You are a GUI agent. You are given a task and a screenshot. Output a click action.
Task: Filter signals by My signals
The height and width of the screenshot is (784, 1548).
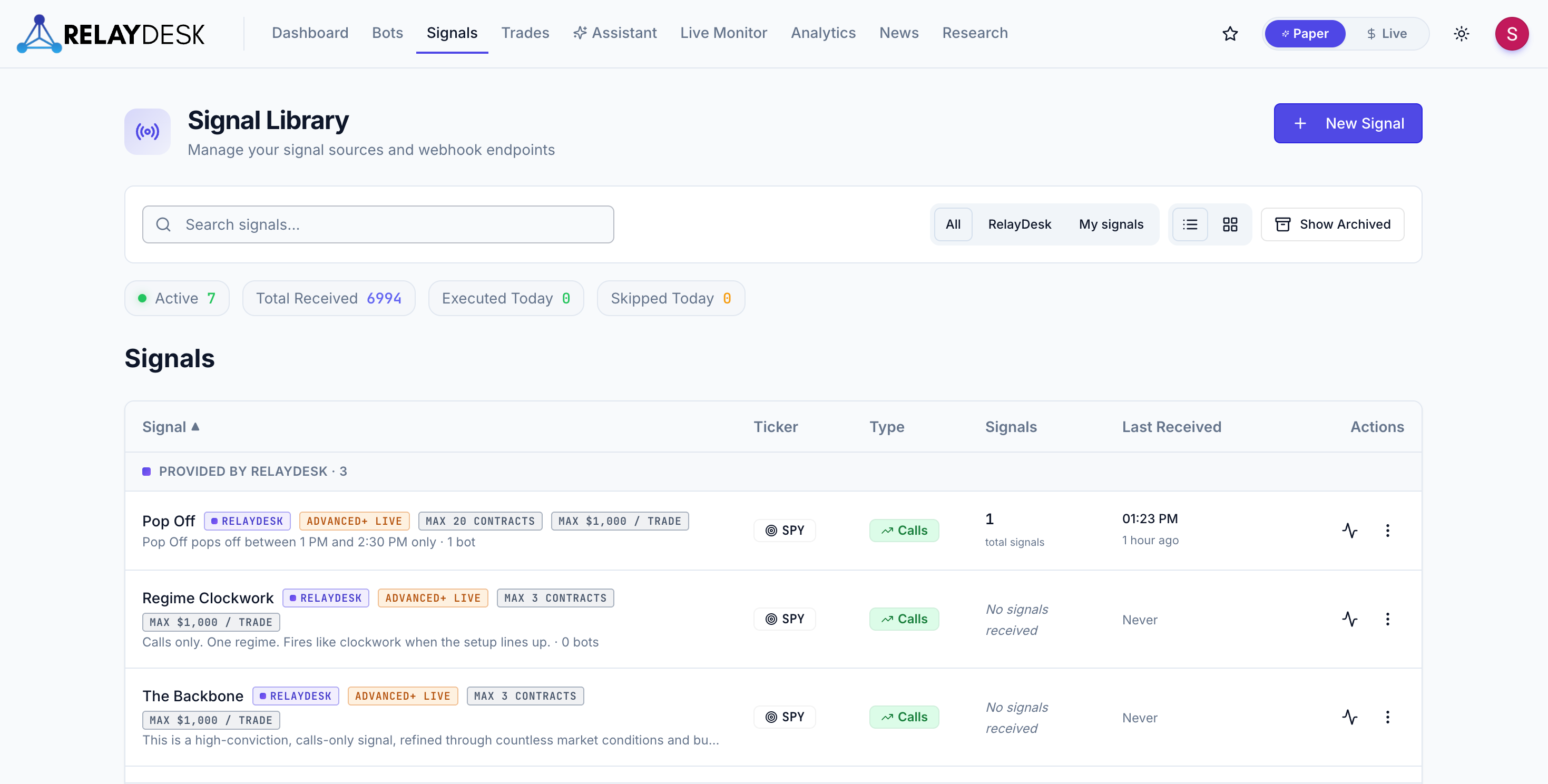(1111, 224)
